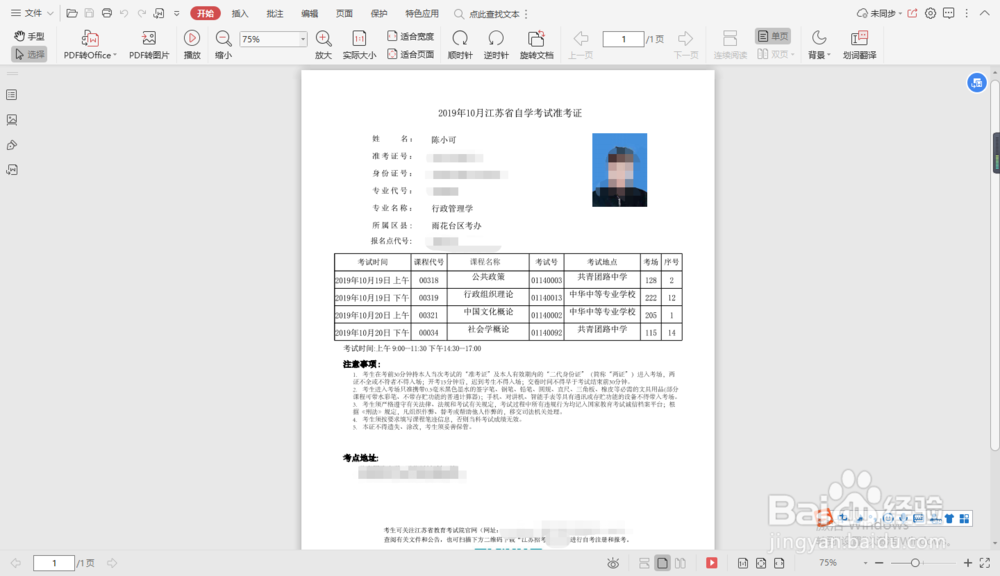Select status bar single-page layout icon
1000x576 pixels.
point(662,563)
